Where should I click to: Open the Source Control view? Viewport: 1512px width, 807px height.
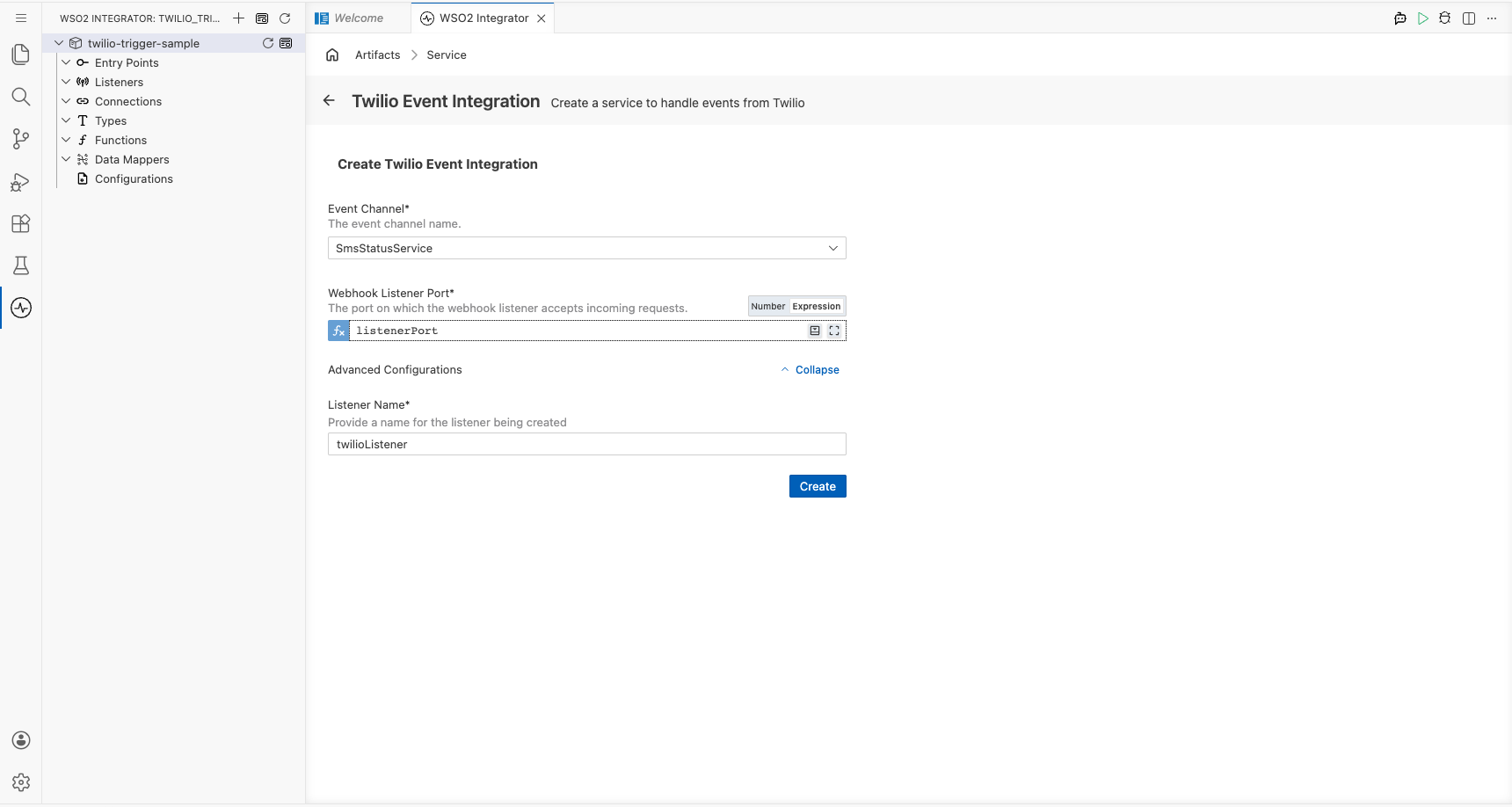[x=21, y=138]
